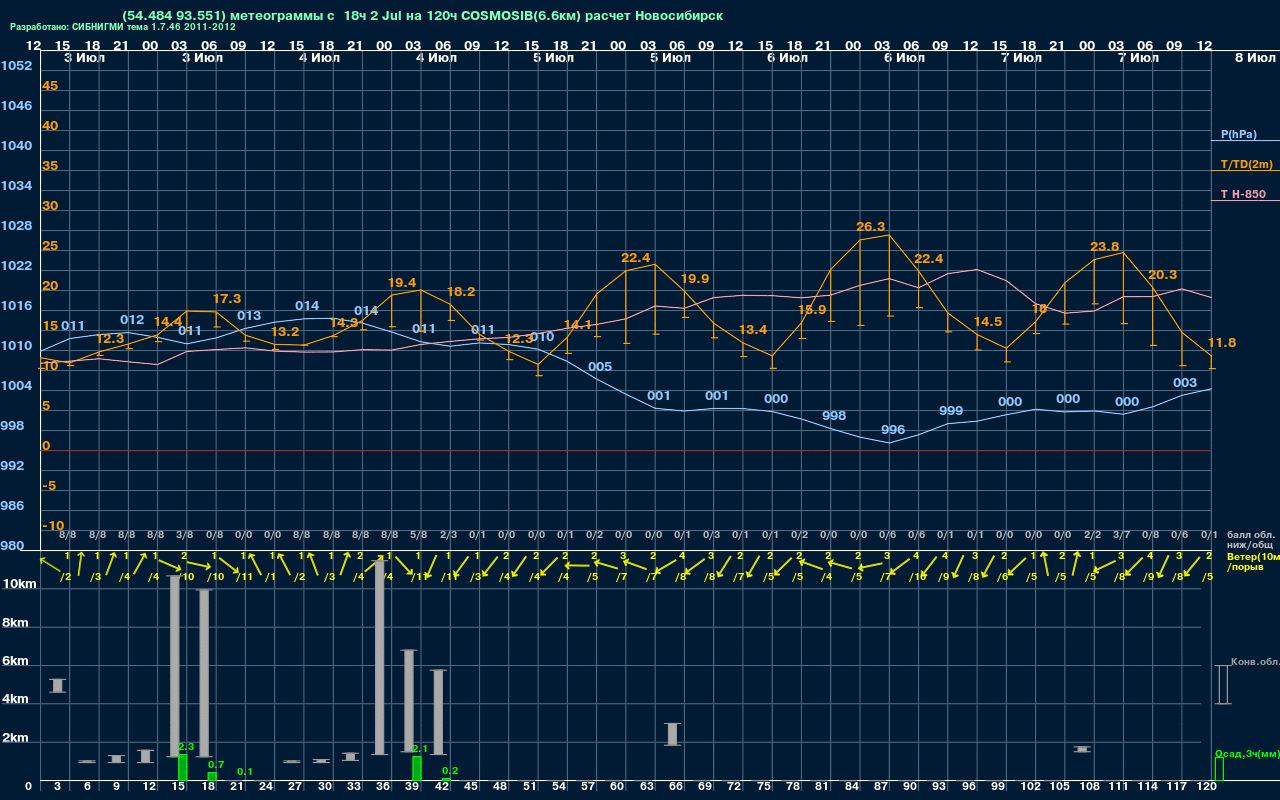Click the precipitation amount 0.7 label
The width and height of the screenshot is (1280, 800).
[215, 765]
